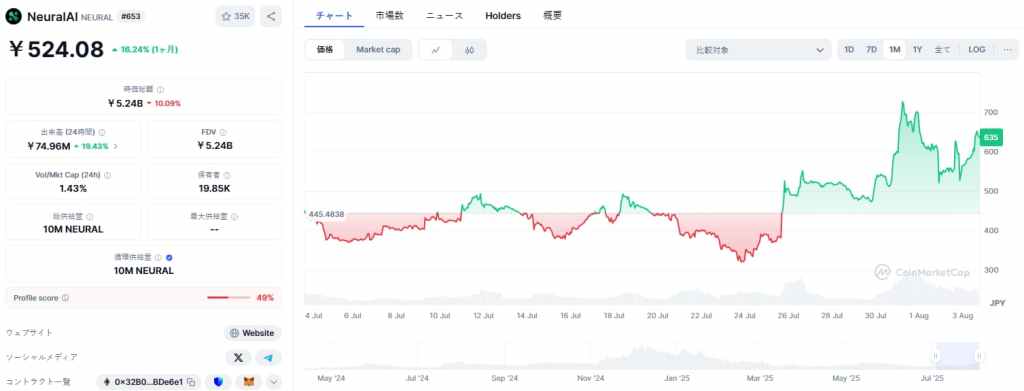Open the X social media link
Image resolution: width=1024 pixels, height=391 pixels.
pyautogui.click(x=238, y=358)
